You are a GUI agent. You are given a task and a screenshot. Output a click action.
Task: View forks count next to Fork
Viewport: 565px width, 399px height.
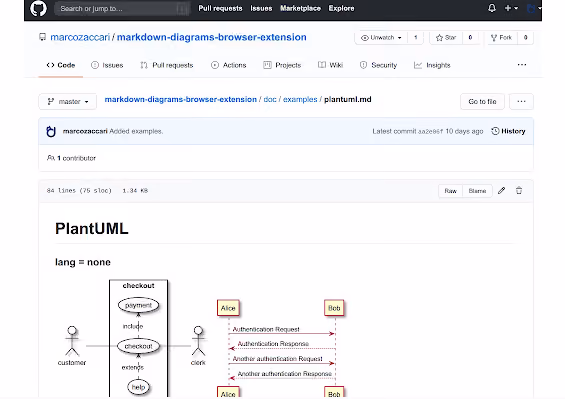tap(525, 37)
